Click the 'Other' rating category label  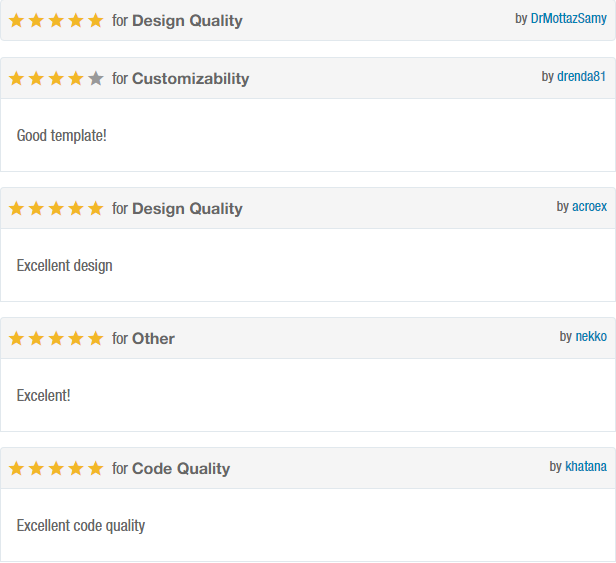coord(153,338)
